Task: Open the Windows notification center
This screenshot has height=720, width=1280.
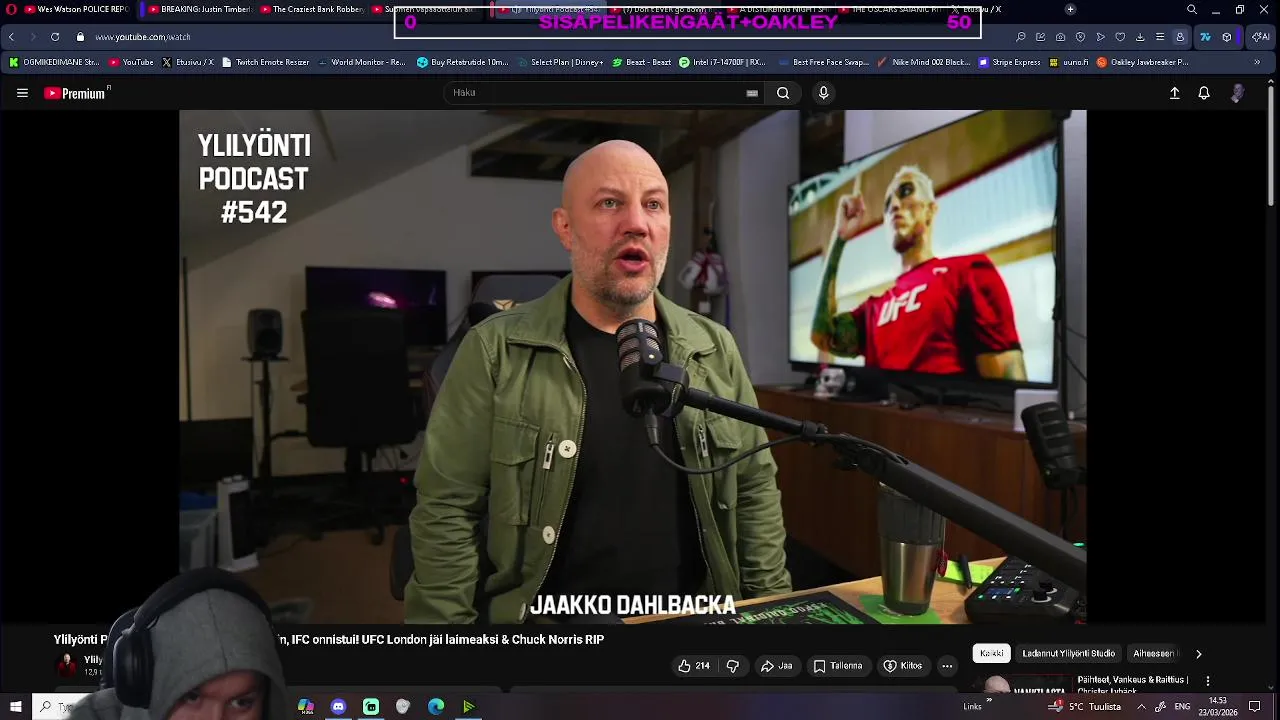Action: pos(1254,707)
